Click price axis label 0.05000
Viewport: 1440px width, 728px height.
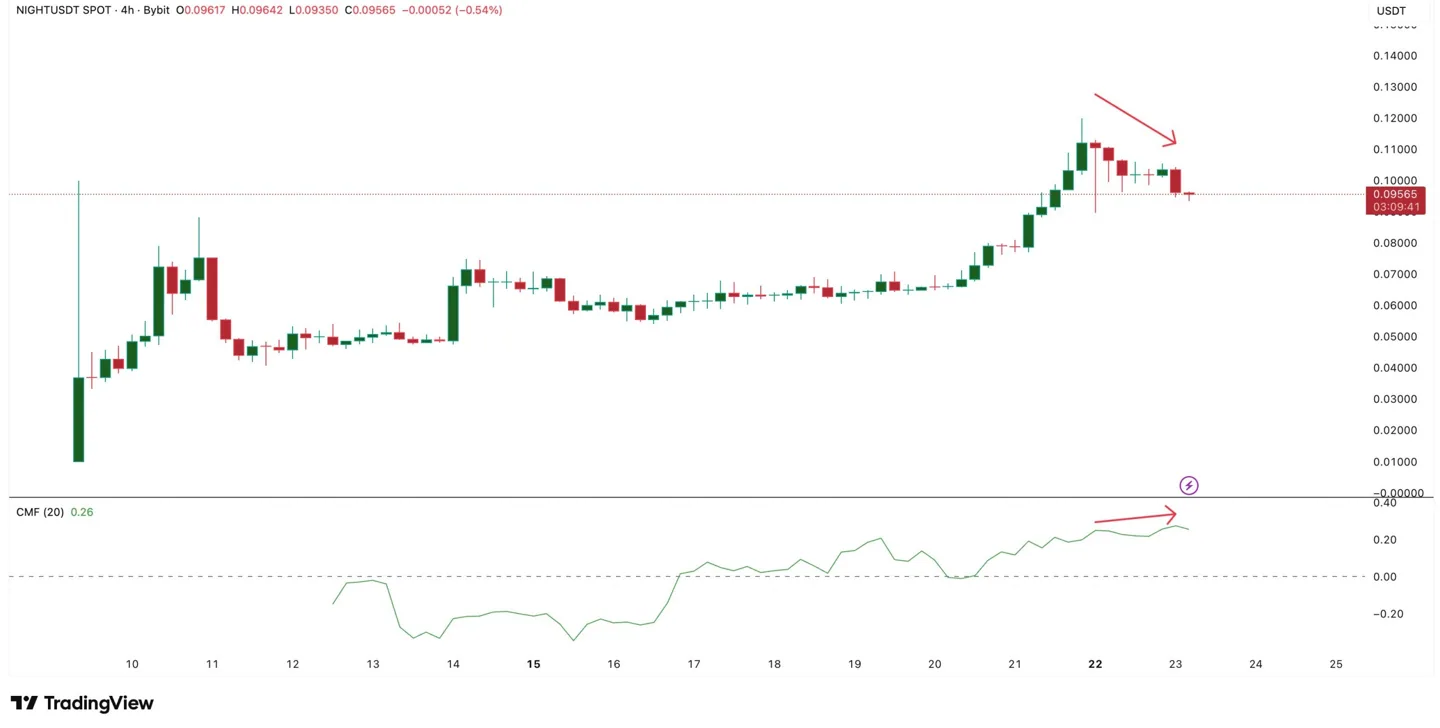tap(1395, 336)
